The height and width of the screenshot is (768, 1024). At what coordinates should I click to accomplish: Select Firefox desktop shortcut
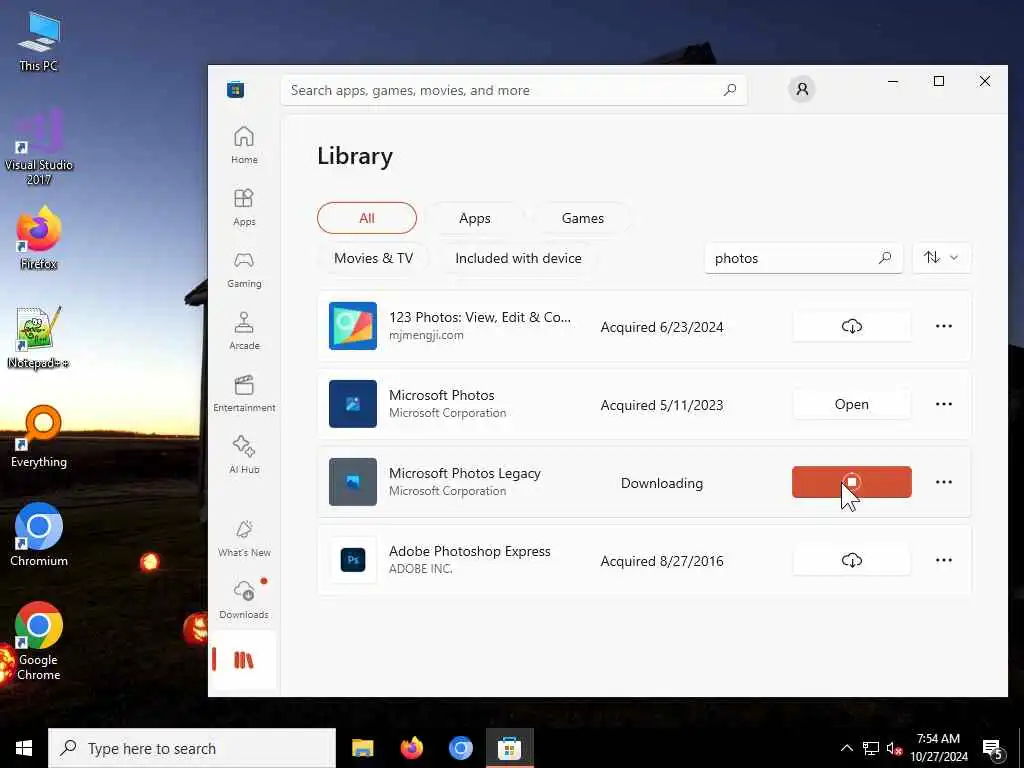point(39,238)
